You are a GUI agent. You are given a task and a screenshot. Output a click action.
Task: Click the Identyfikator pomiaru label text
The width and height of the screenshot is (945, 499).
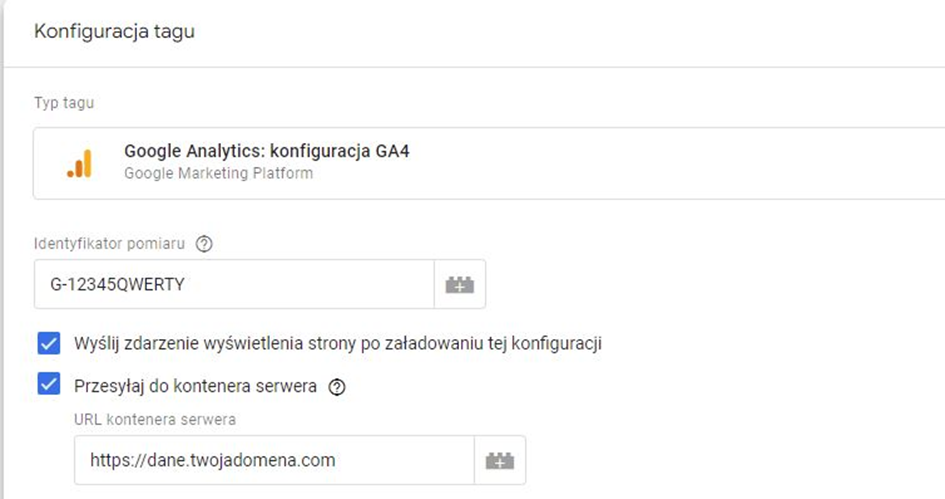pyautogui.click(x=110, y=243)
